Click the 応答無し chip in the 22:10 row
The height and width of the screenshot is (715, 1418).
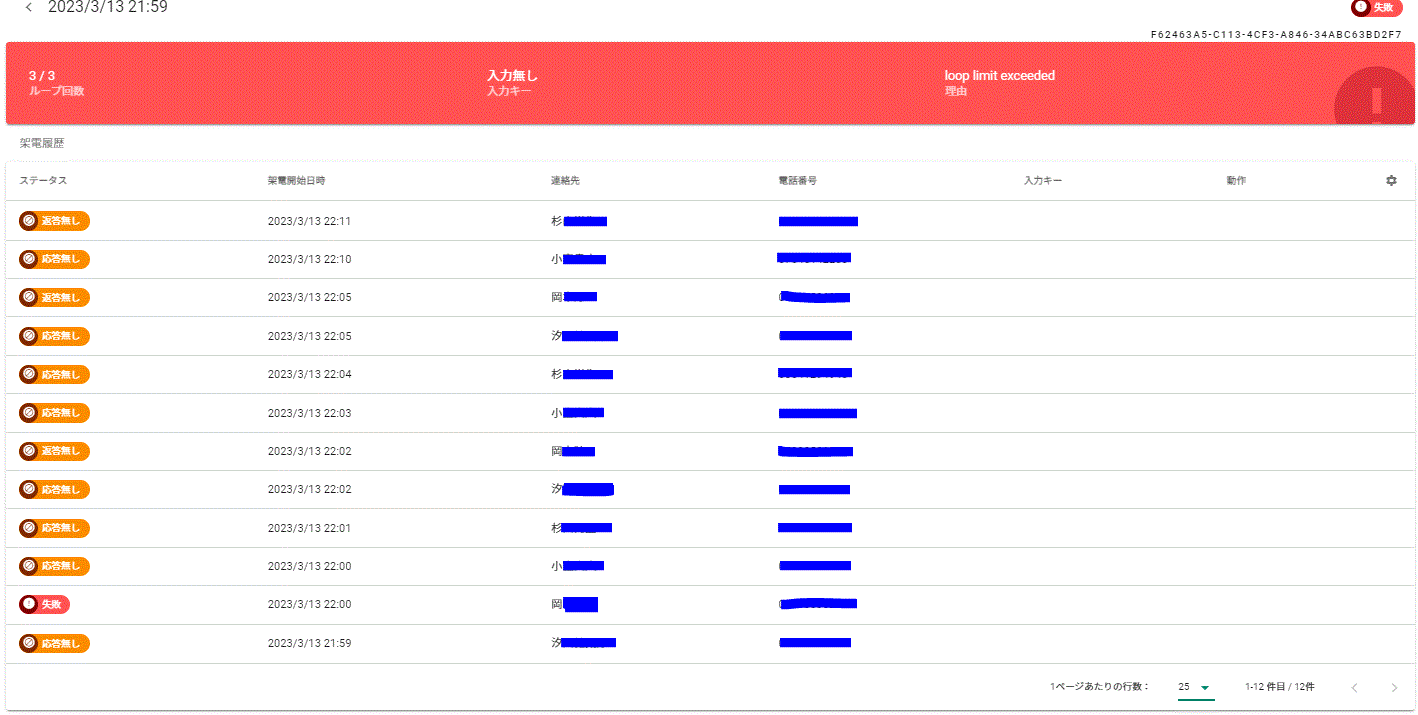point(55,259)
